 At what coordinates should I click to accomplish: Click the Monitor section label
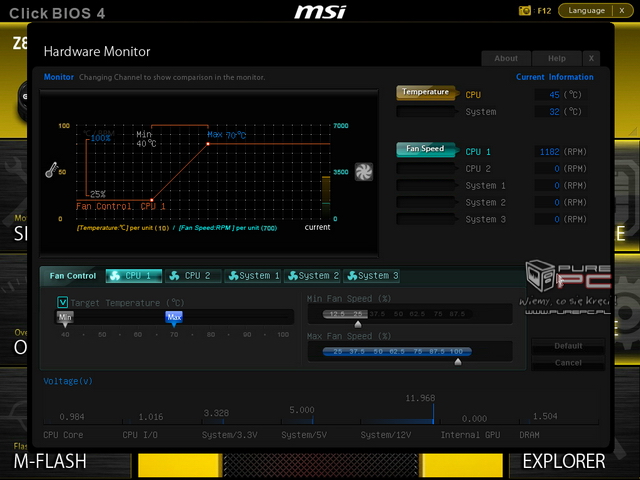point(59,77)
